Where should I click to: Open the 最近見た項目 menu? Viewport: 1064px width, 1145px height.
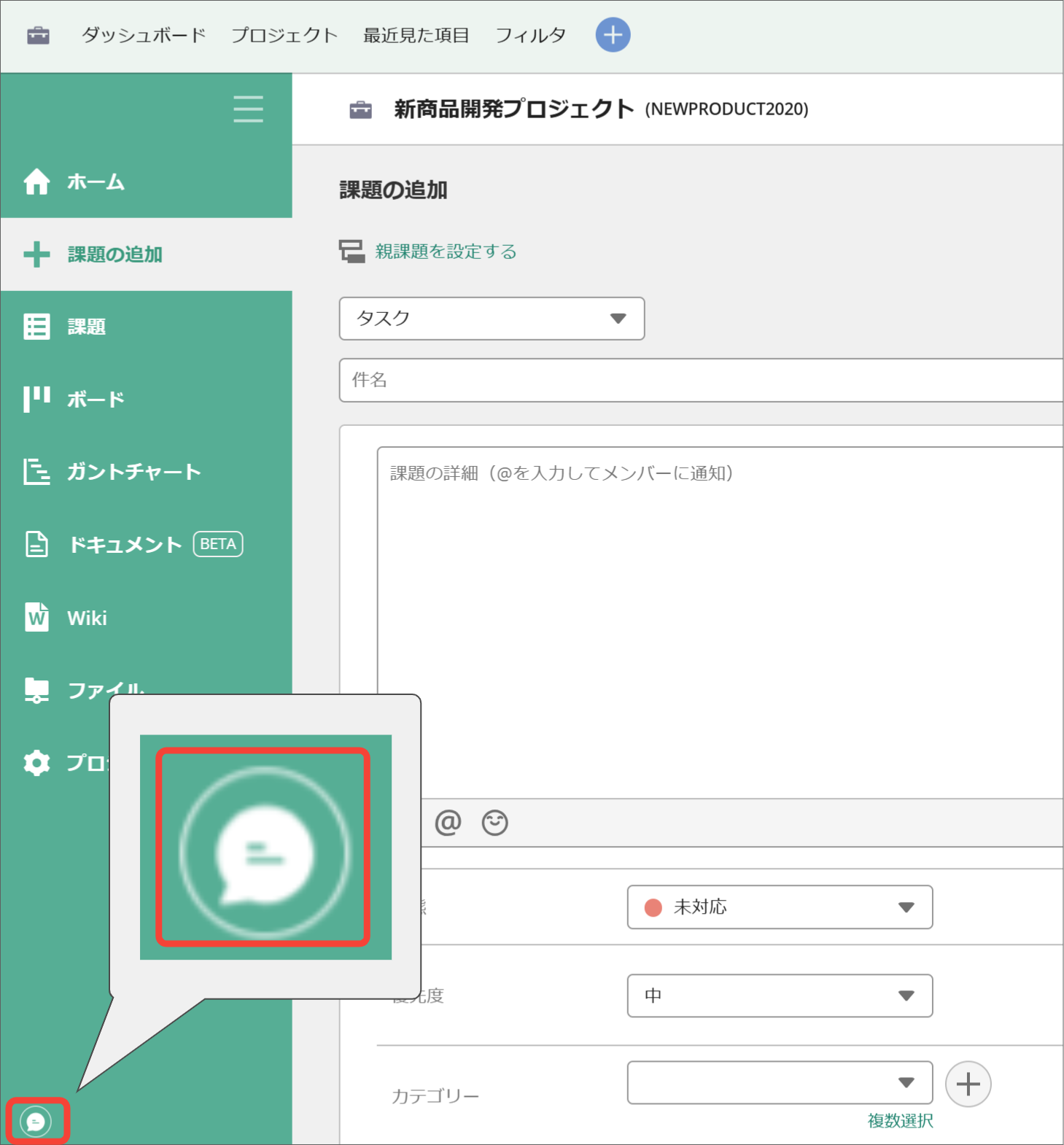tap(416, 35)
